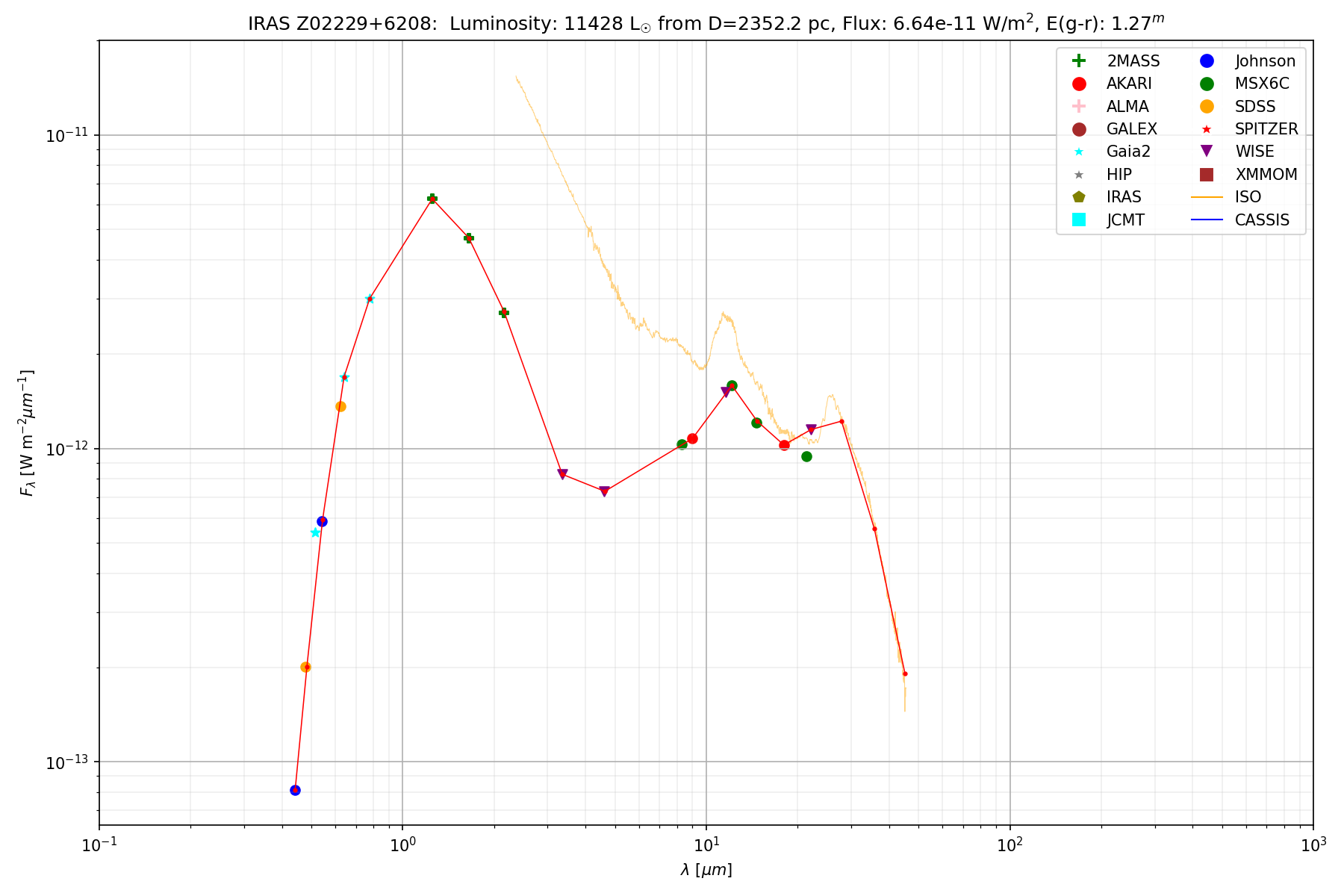Click the lowest blue Johnson data point
The height and width of the screenshot is (896, 1344).
[295, 790]
